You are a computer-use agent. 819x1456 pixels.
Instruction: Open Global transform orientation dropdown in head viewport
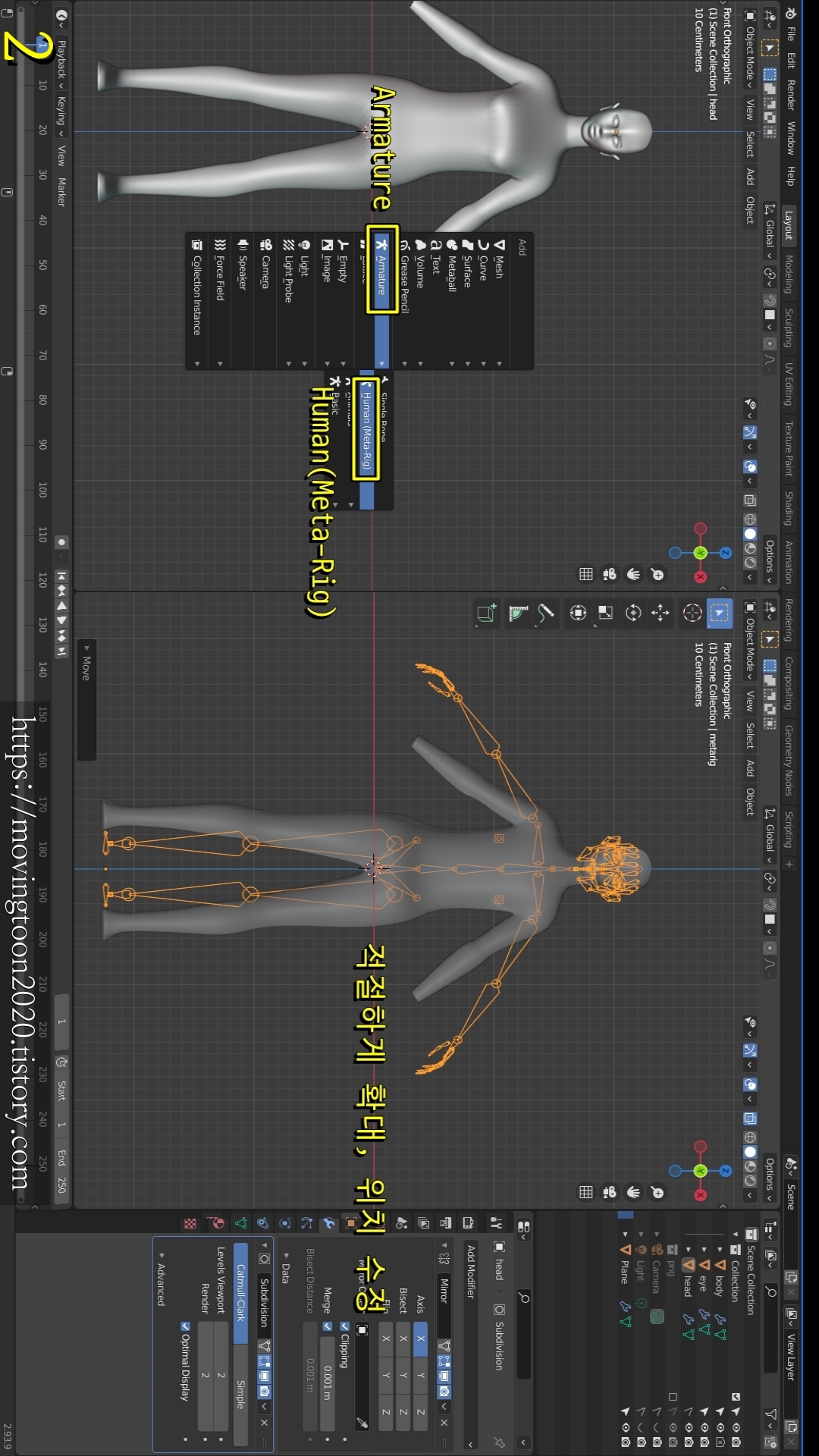coord(770,231)
